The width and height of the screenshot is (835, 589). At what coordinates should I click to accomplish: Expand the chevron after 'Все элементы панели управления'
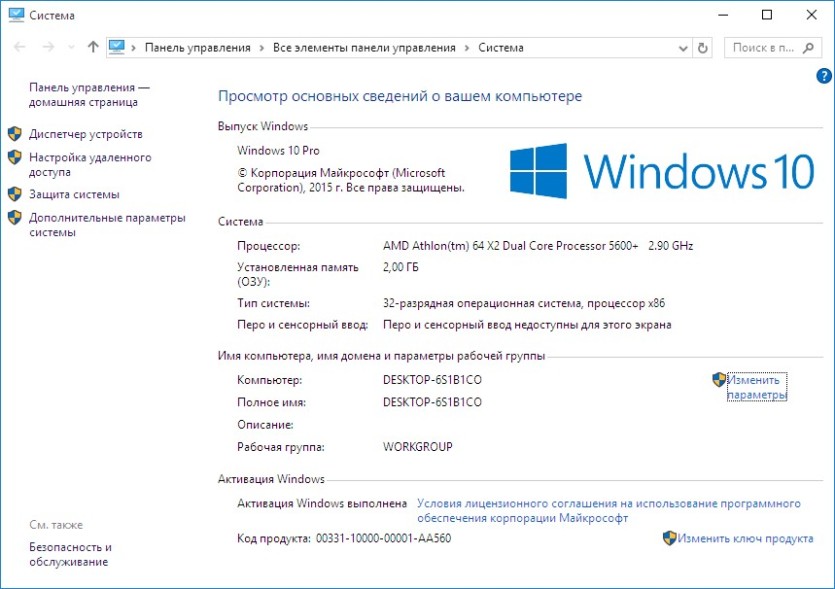point(467,48)
